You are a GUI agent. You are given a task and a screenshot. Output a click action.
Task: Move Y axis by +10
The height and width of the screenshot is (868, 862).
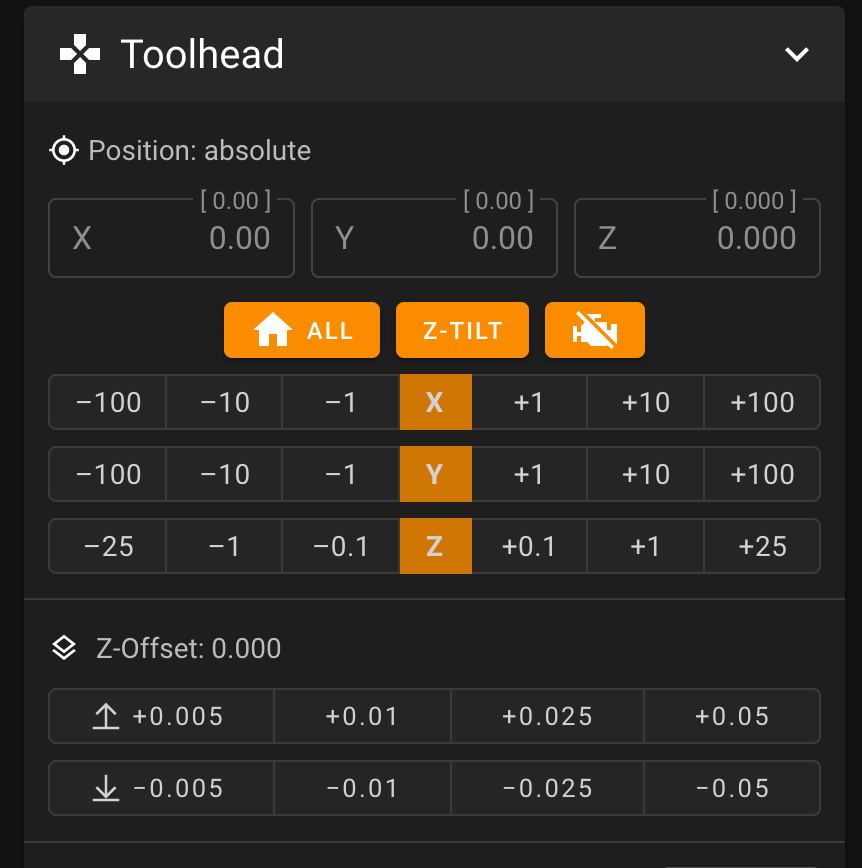(646, 474)
